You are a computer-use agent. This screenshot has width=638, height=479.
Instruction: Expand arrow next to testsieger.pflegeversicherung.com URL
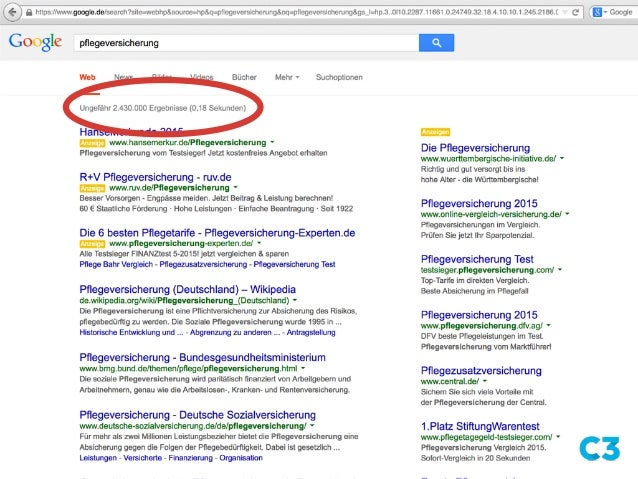tap(560, 269)
